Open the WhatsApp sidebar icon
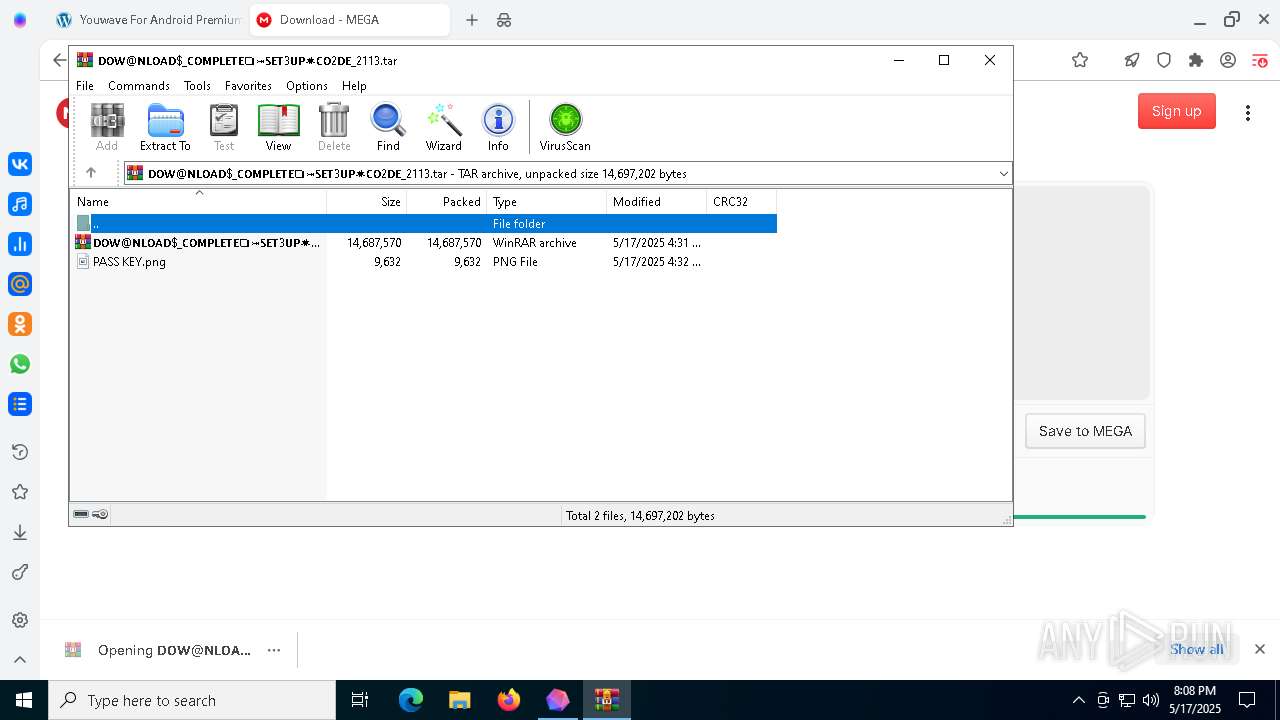The width and height of the screenshot is (1280, 720). 20,364
